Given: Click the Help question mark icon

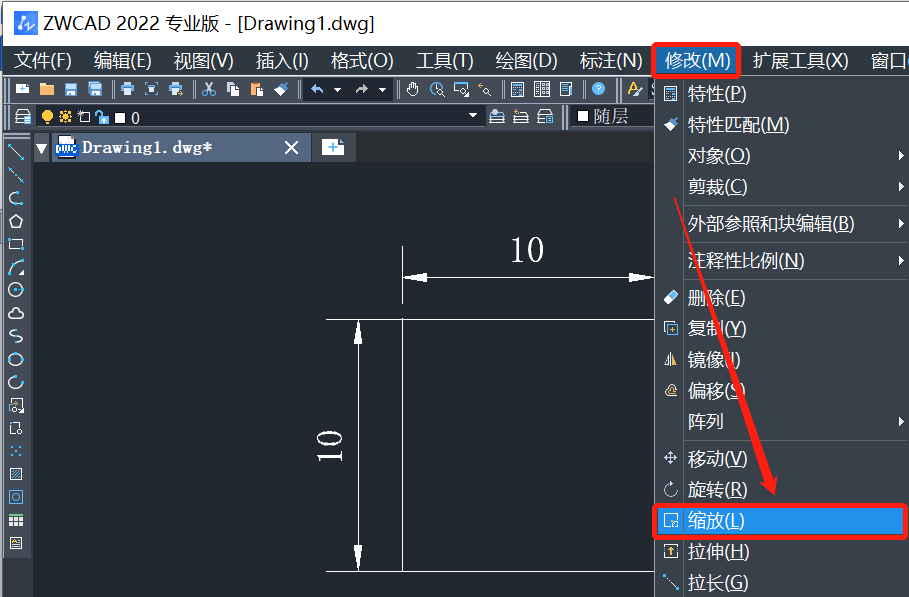Looking at the screenshot, I should pos(598,89).
